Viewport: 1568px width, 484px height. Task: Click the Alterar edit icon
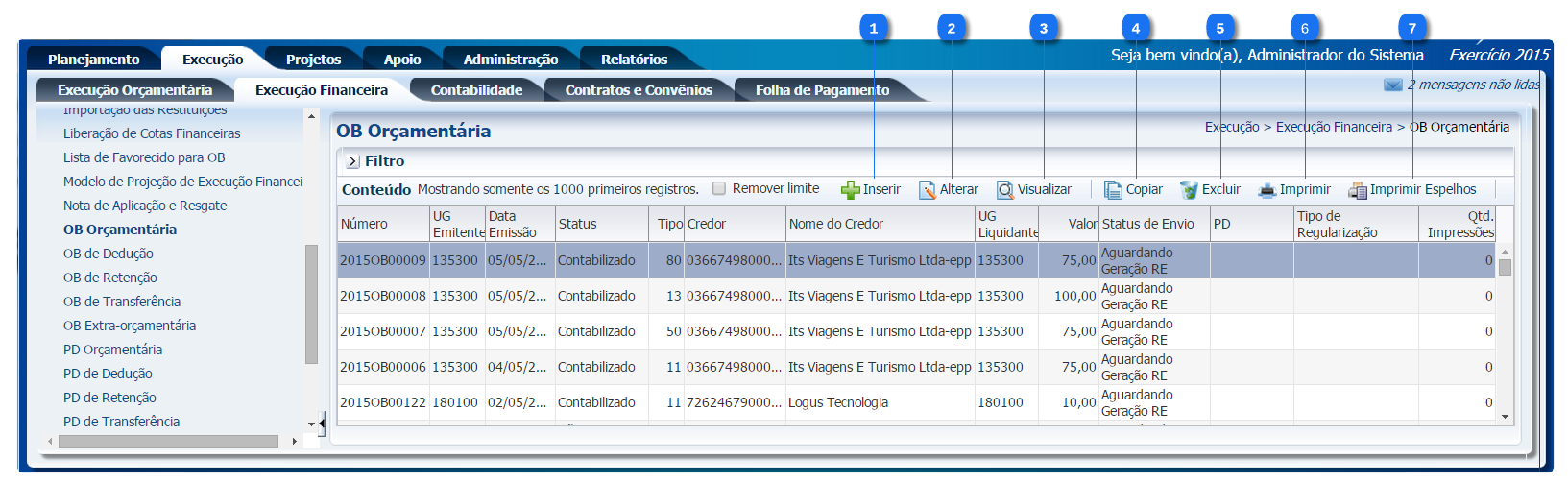click(x=927, y=190)
